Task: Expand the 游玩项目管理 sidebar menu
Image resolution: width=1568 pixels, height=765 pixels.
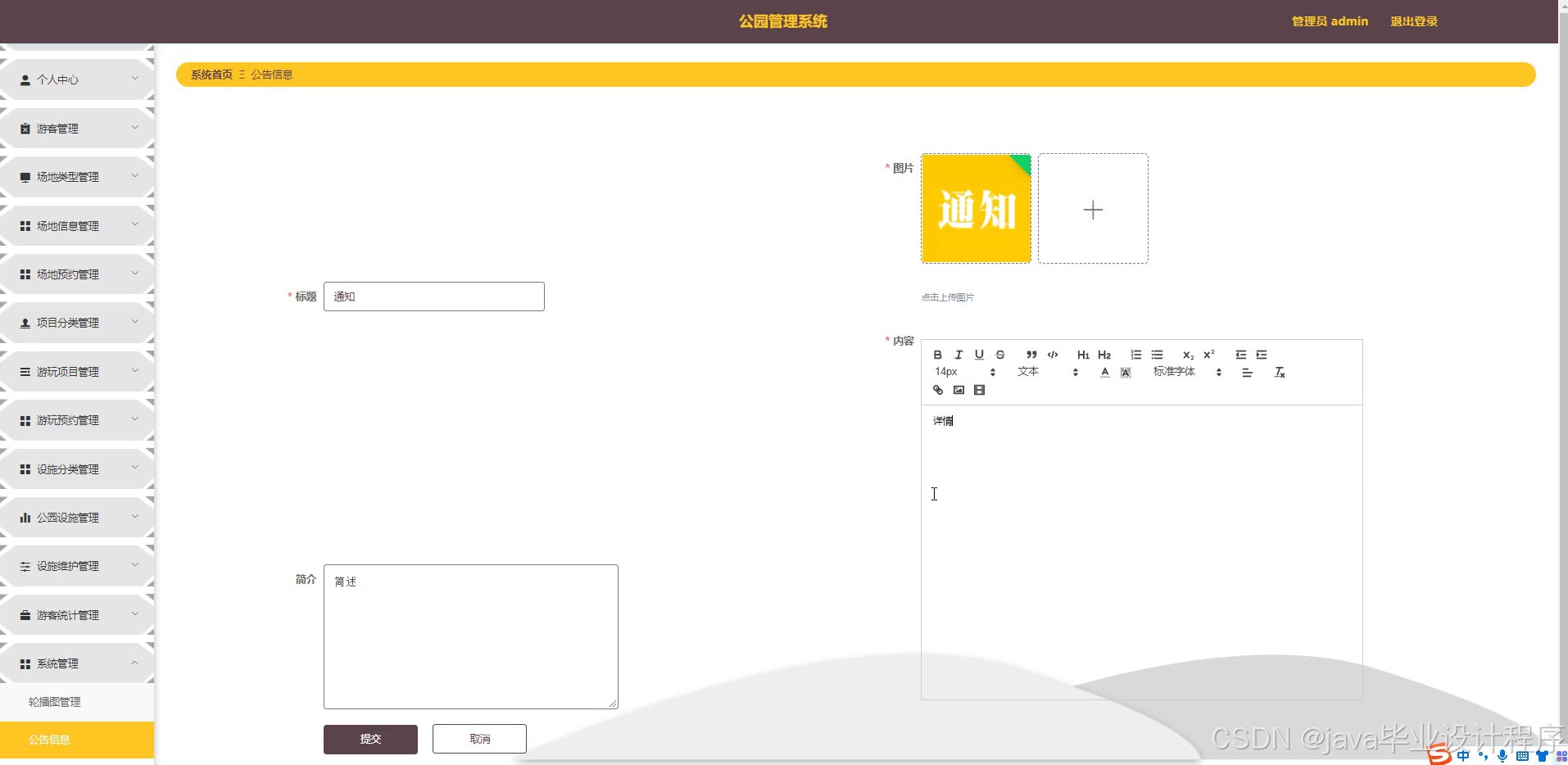Action: click(x=78, y=372)
